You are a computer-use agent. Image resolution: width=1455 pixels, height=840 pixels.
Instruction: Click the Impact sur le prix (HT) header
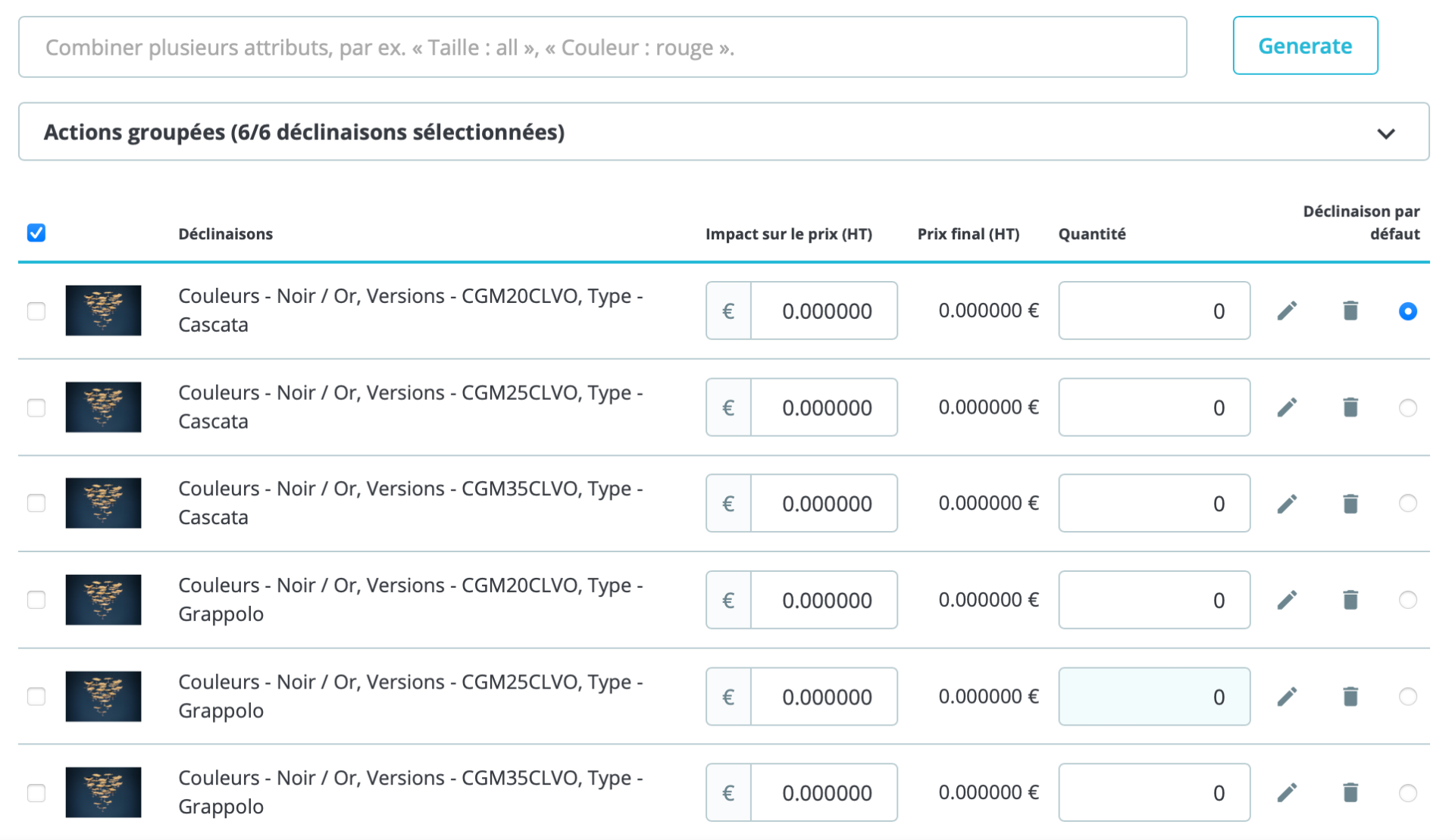tap(789, 234)
